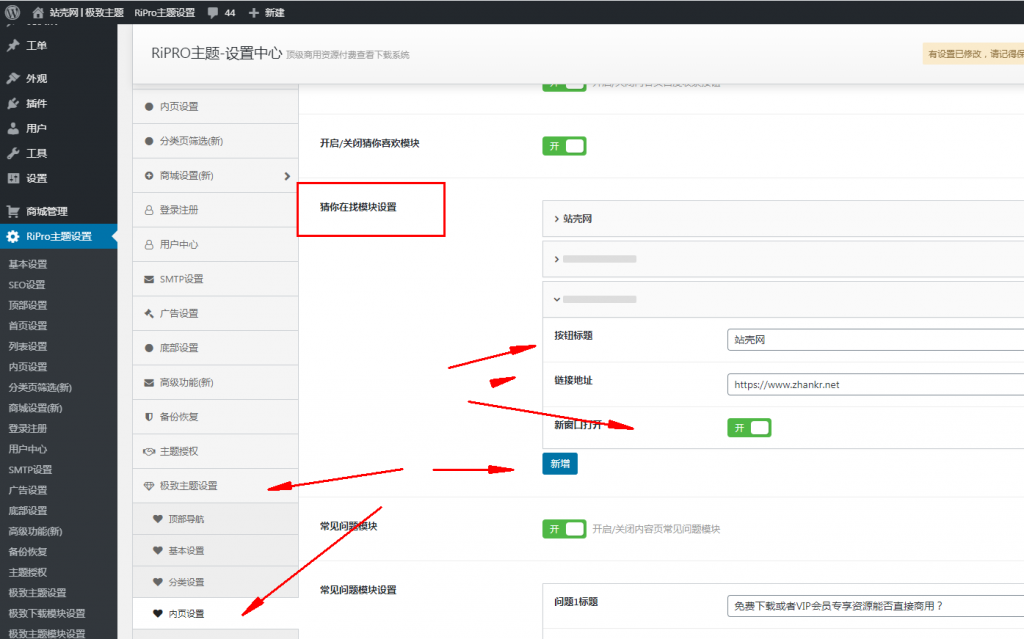The image size is (1024, 639).
Task: Click the 问题1标题 input field
Action: 875,606
